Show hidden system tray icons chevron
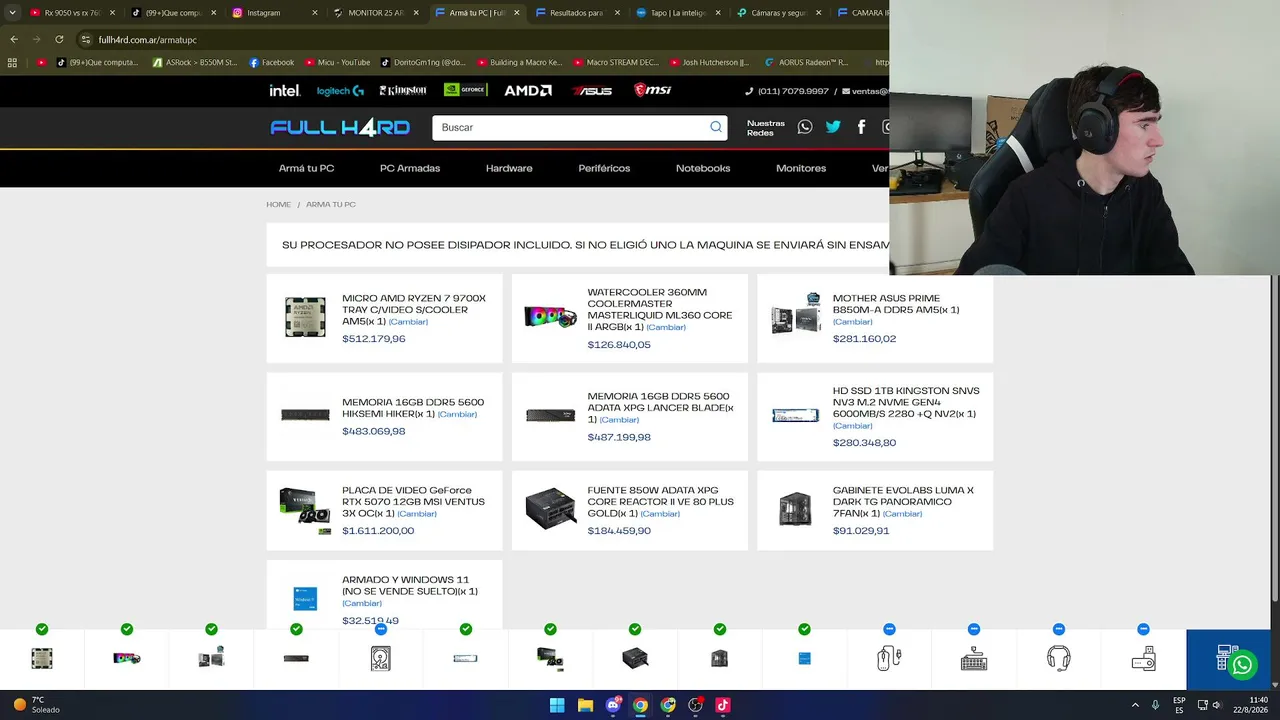The width and height of the screenshot is (1280, 720). (1135, 705)
